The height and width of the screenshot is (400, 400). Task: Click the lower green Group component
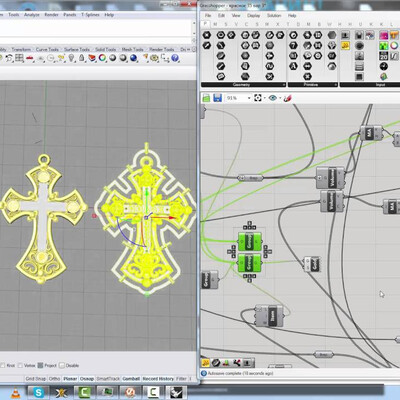point(250,263)
